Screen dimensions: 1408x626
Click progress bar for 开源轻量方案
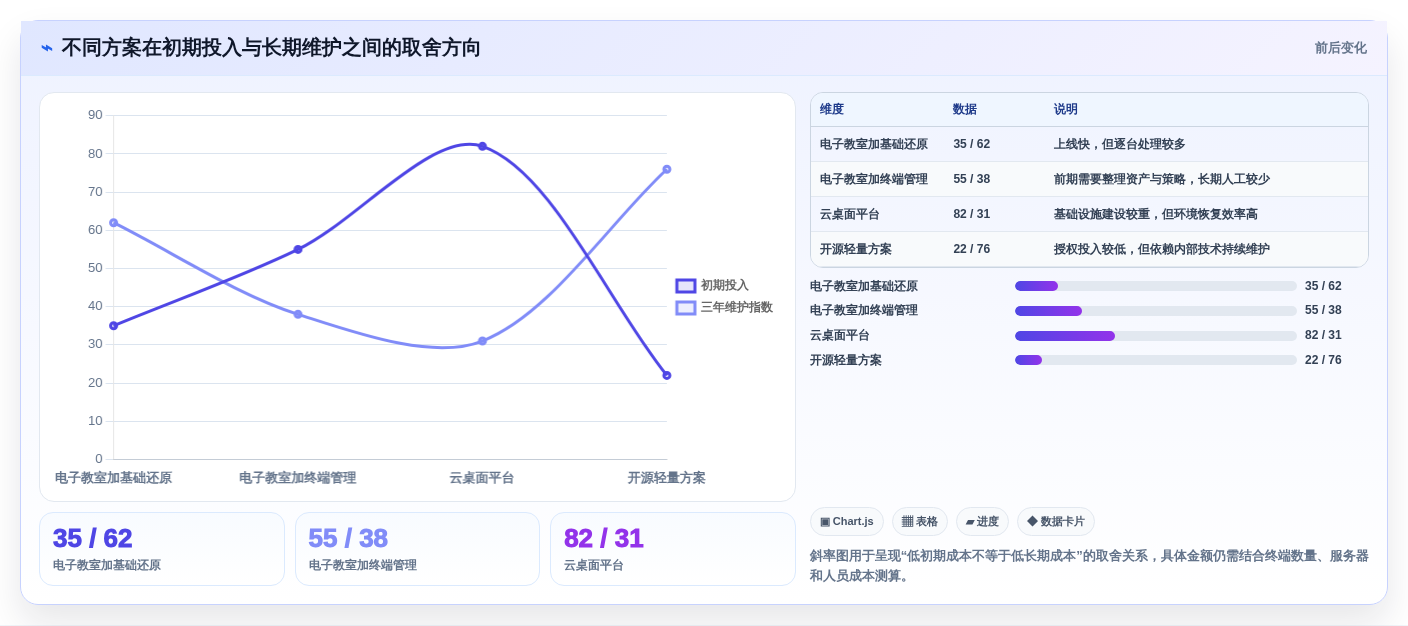[1156, 360]
